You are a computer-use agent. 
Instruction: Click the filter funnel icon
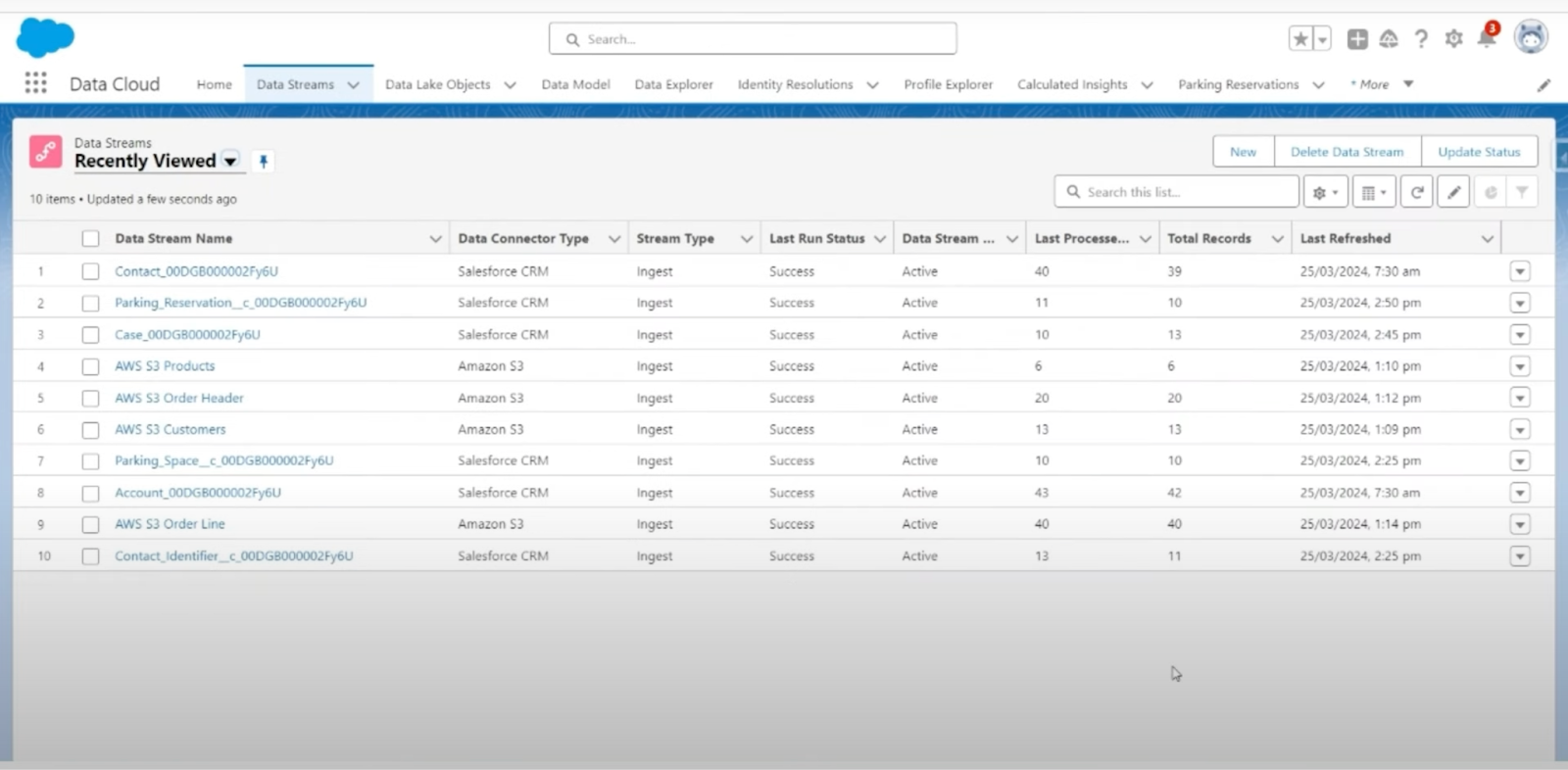[1521, 192]
